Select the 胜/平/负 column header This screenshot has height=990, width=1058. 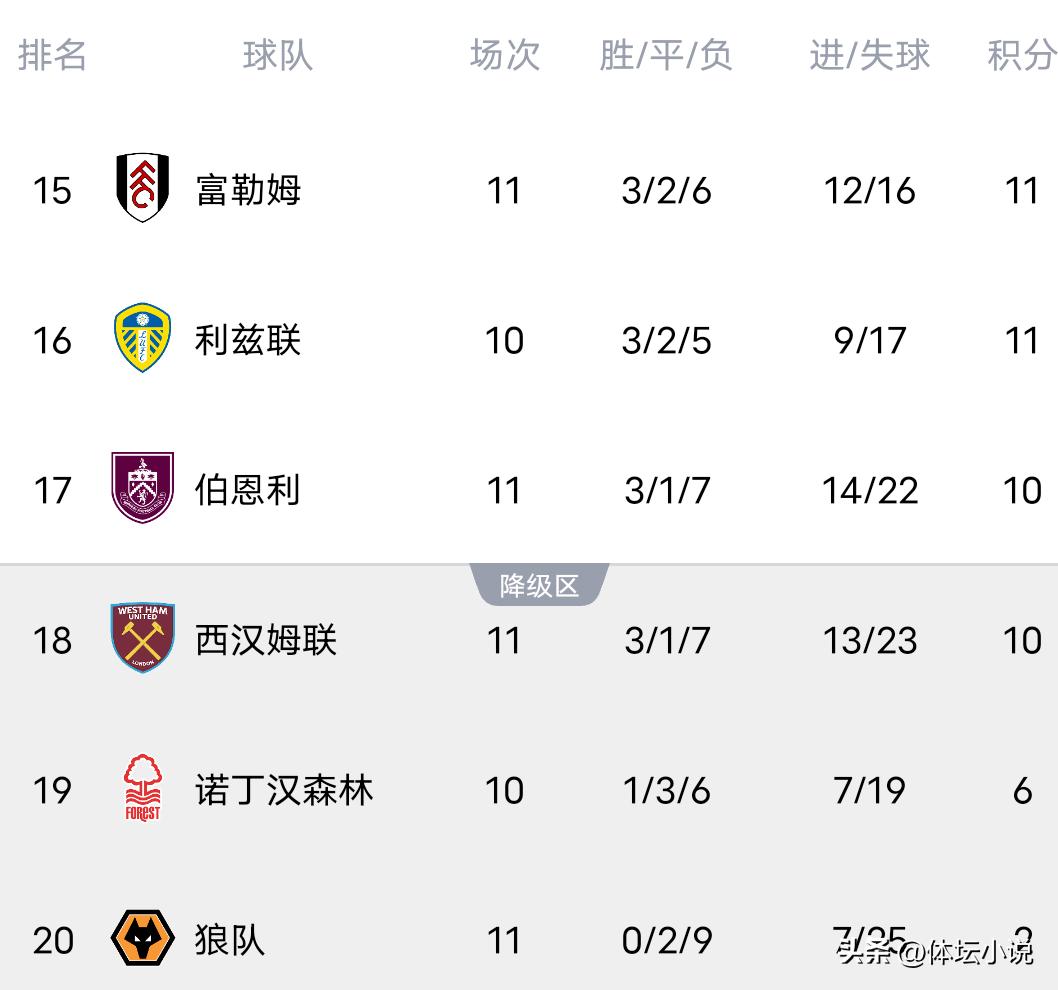[666, 55]
